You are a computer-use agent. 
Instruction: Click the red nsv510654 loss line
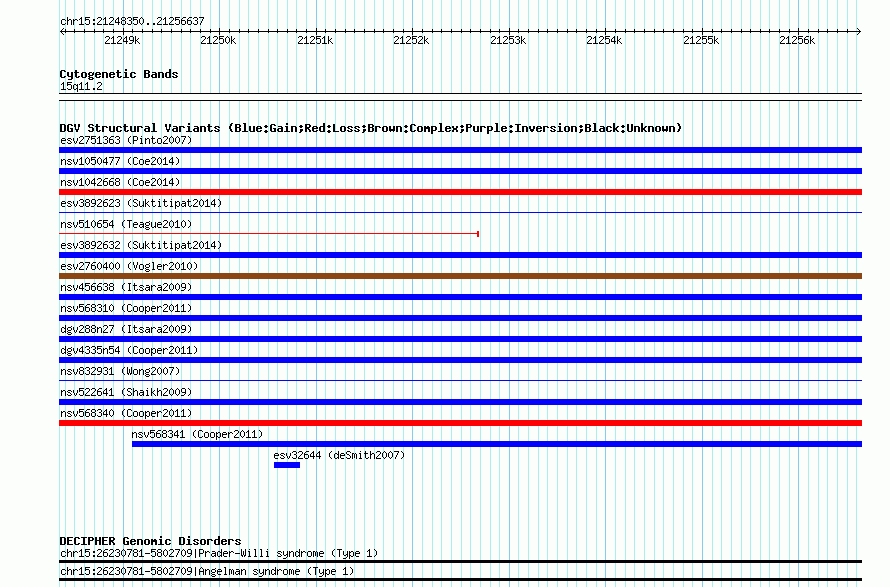point(269,233)
